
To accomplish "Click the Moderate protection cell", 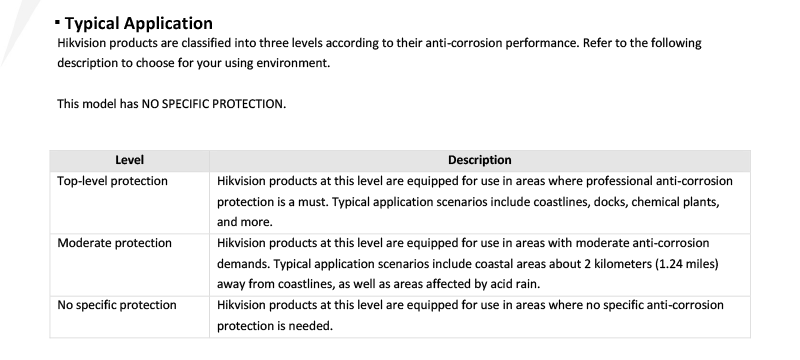I will pos(129,265).
